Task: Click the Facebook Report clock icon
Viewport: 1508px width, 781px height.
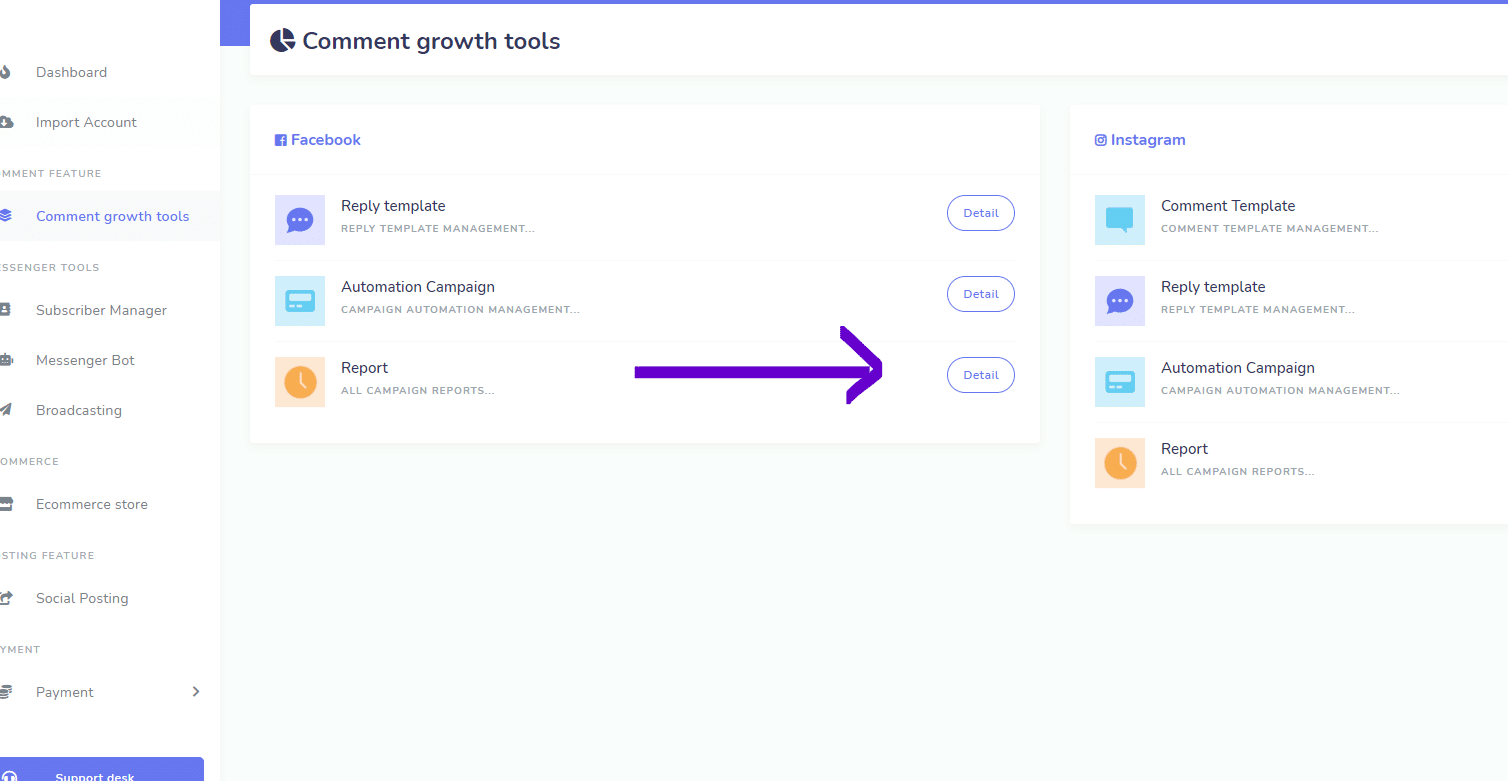Action: (x=300, y=382)
